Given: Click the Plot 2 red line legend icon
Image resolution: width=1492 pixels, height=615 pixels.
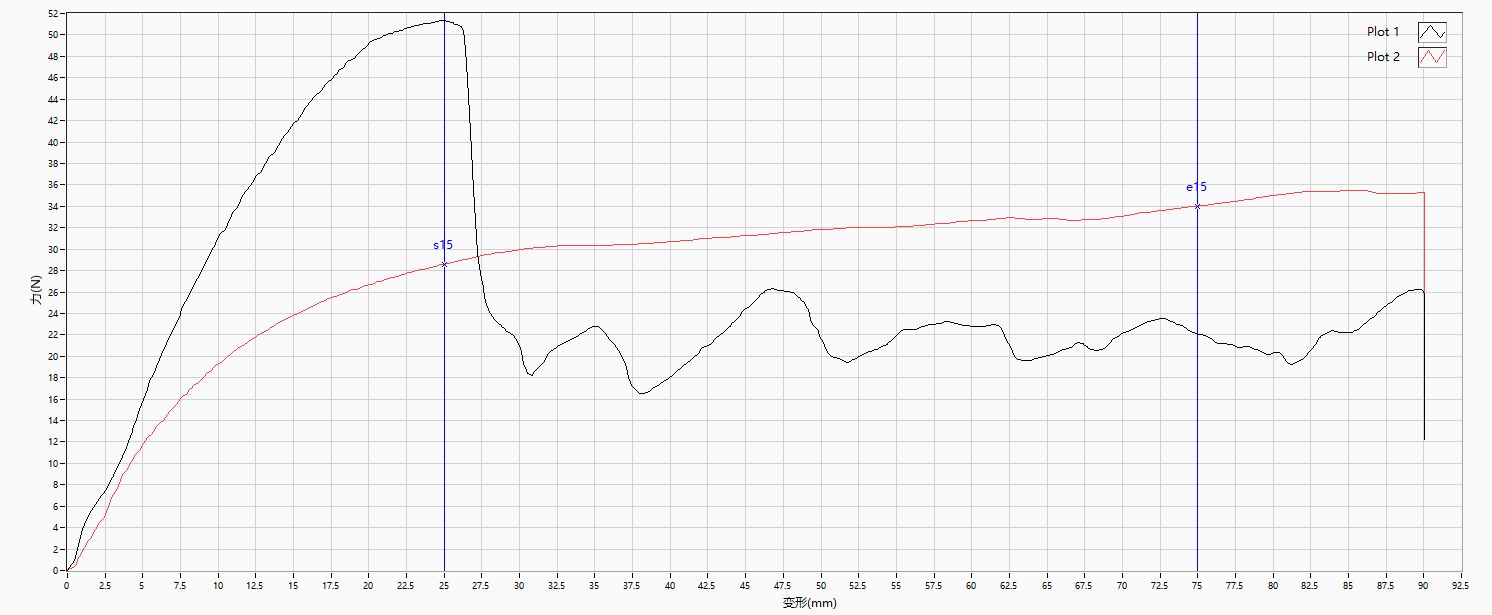Looking at the screenshot, I should (x=1432, y=57).
